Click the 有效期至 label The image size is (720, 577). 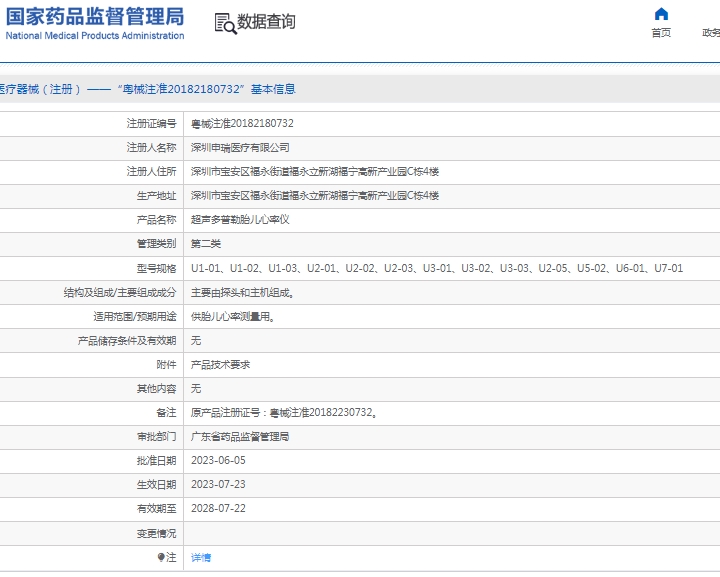pos(157,509)
